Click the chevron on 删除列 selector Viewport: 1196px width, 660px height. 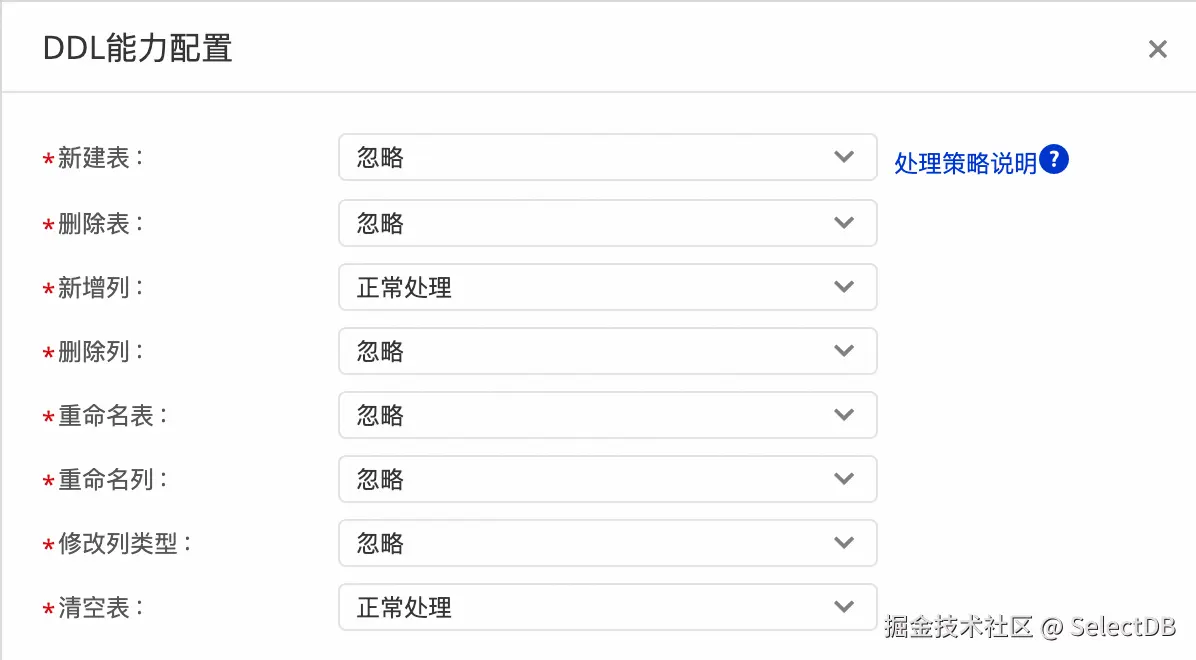click(x=844, y=351)
